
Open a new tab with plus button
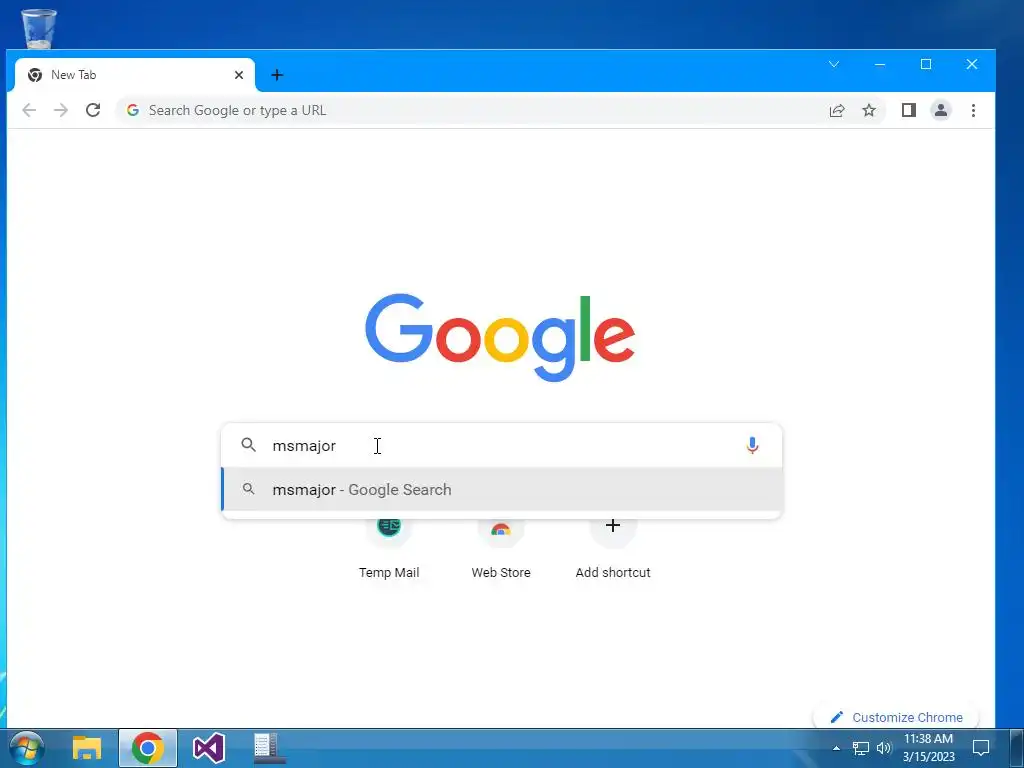(x=277, y=75)
